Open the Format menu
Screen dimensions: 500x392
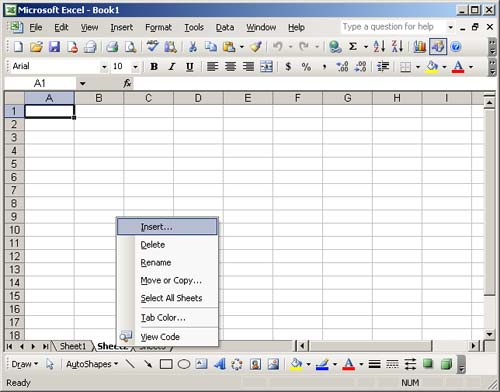point(158,27)
